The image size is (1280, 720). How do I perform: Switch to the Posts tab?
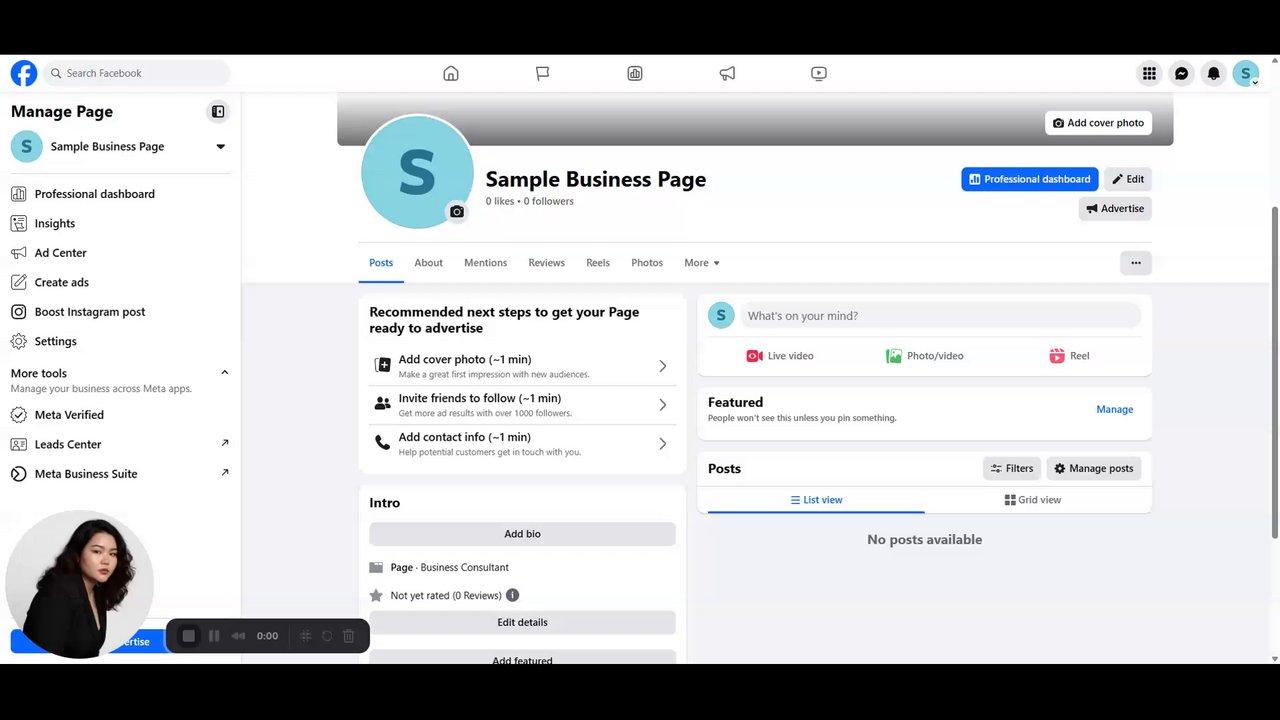coord(381,263)
